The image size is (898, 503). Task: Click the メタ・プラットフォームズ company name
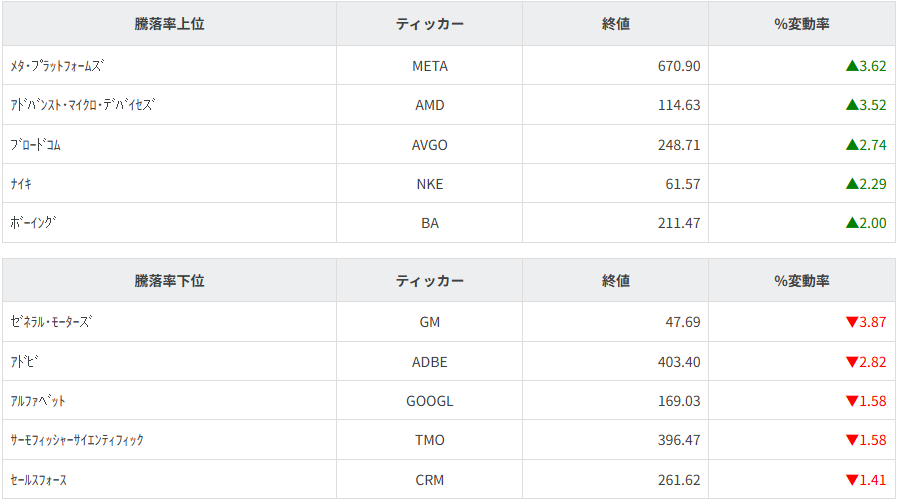tap(57, 66)
